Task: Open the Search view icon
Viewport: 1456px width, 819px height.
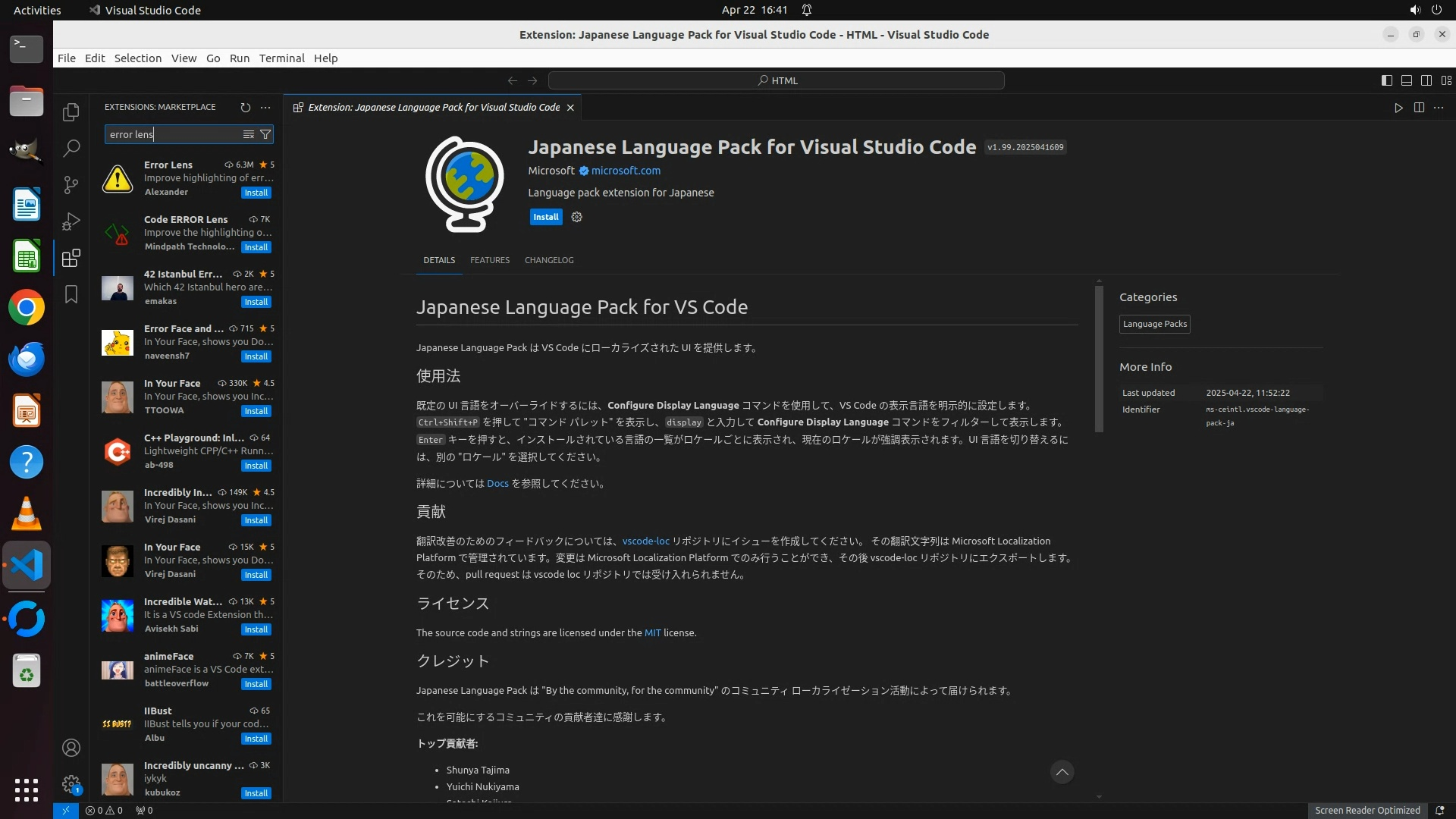Action: click(71, 149)
